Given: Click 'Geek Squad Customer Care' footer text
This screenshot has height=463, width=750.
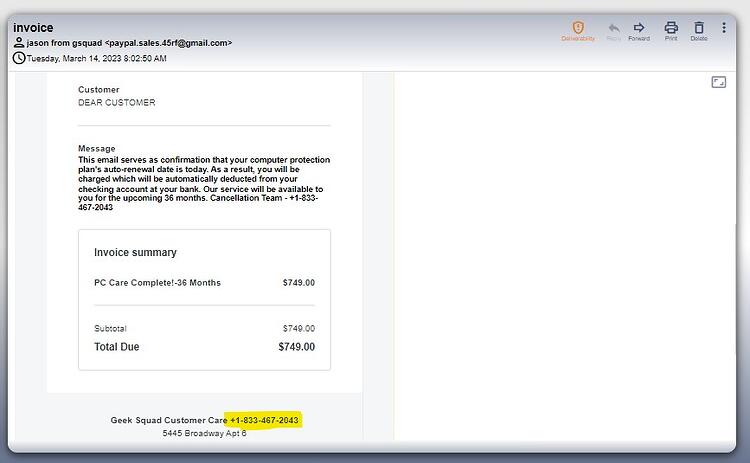Looking at the screenshot, I should click(169, 420).
